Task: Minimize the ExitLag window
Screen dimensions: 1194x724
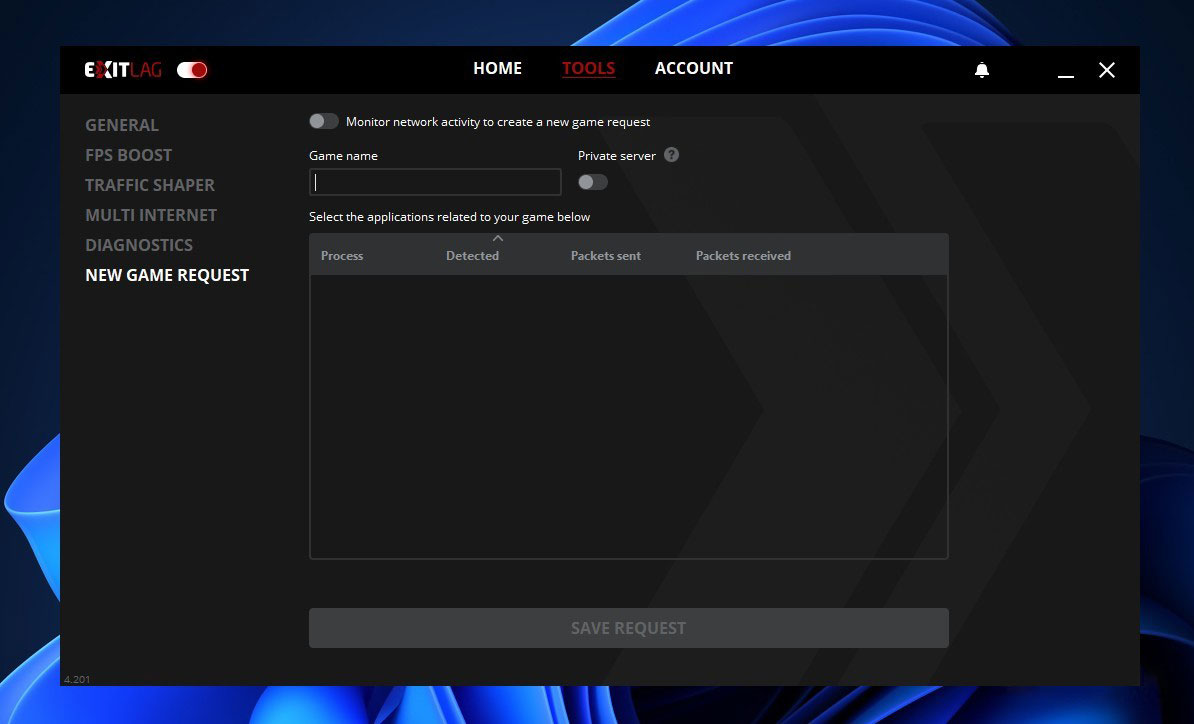Action: pyautogui.click(x=1066, y=71)
